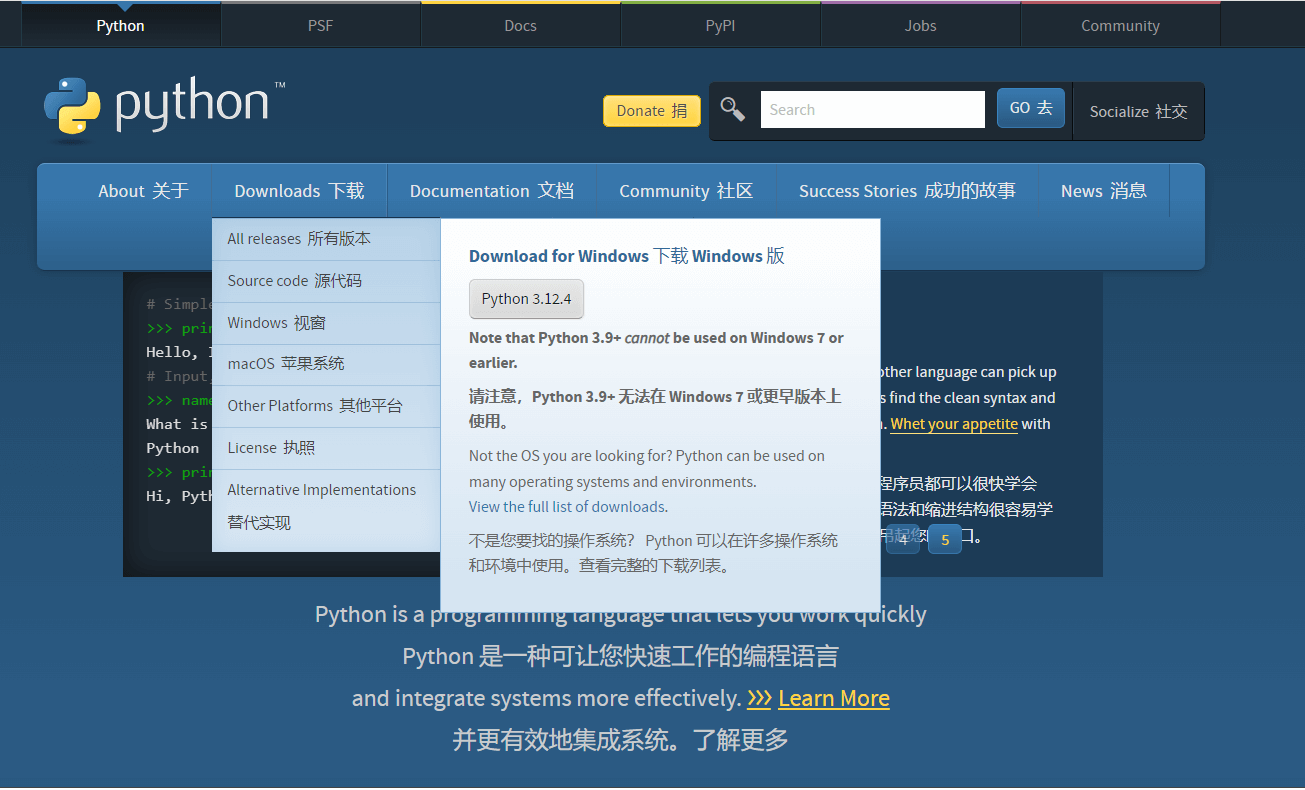Open Alternative Implementations submenu entry
The height and width of the screenshot is (790, 1305).
tap(326, 506)
